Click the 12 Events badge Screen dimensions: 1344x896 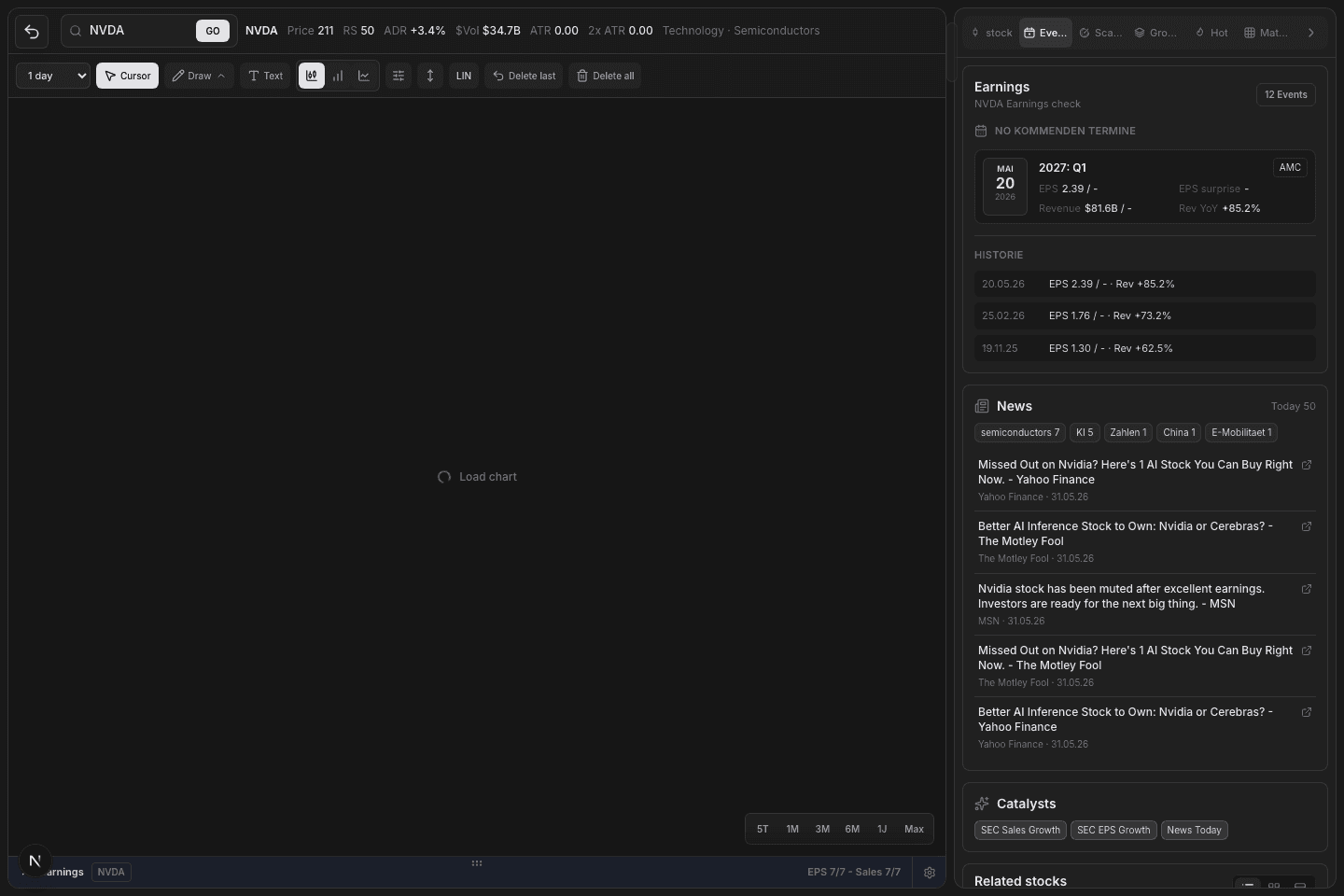pyautogui.click(x=1285, y=94)
